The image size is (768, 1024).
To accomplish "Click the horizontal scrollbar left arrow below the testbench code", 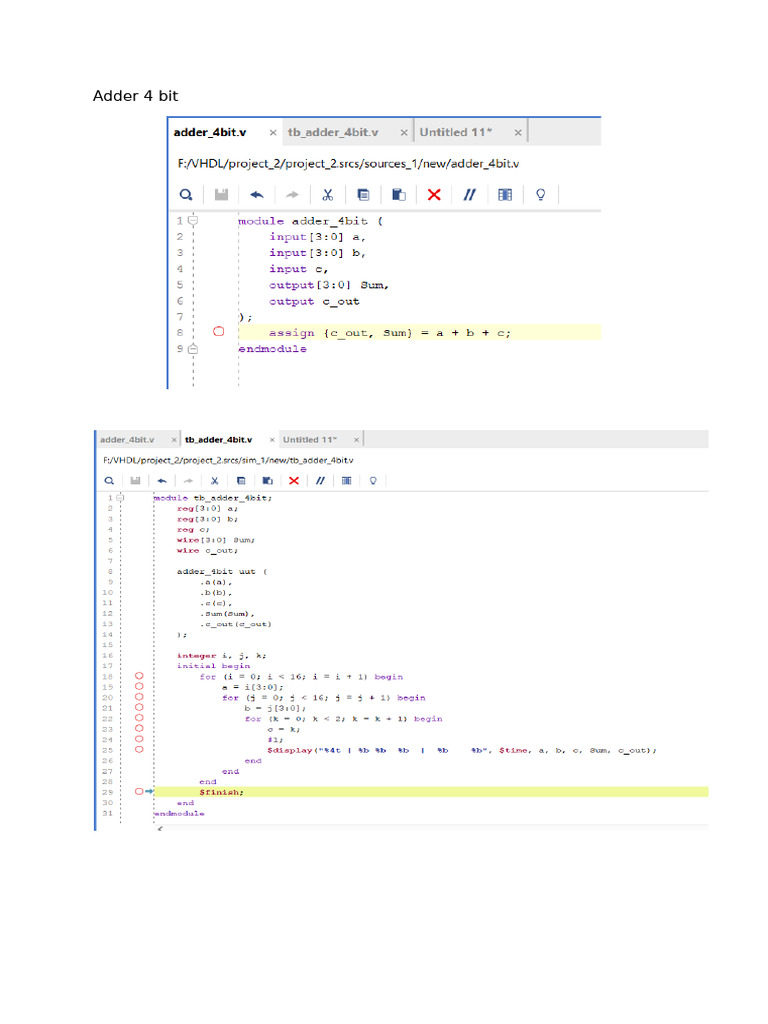I will click(x=160, y=829).
